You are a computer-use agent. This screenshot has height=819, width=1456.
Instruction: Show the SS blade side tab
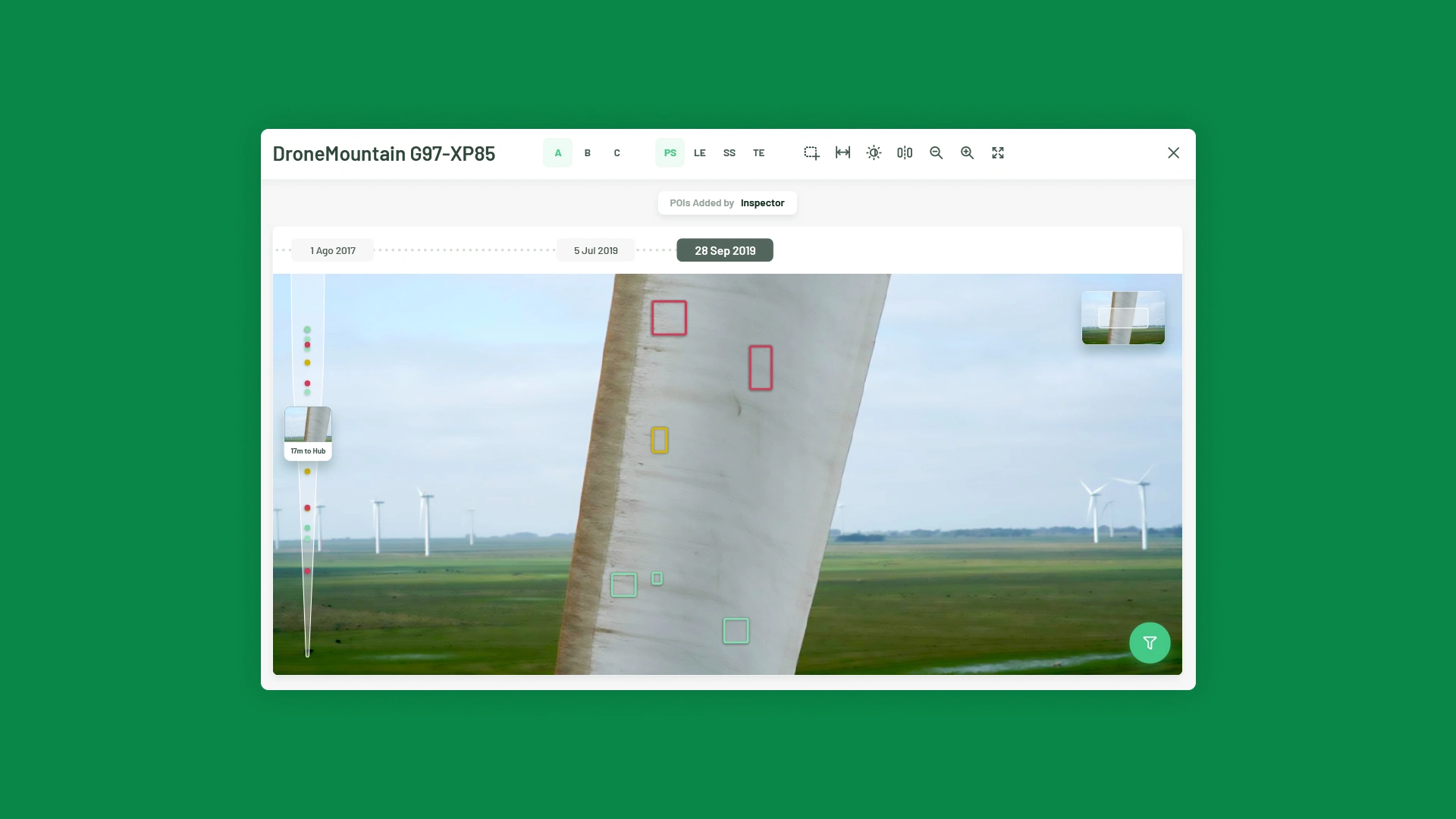[729, 153]
